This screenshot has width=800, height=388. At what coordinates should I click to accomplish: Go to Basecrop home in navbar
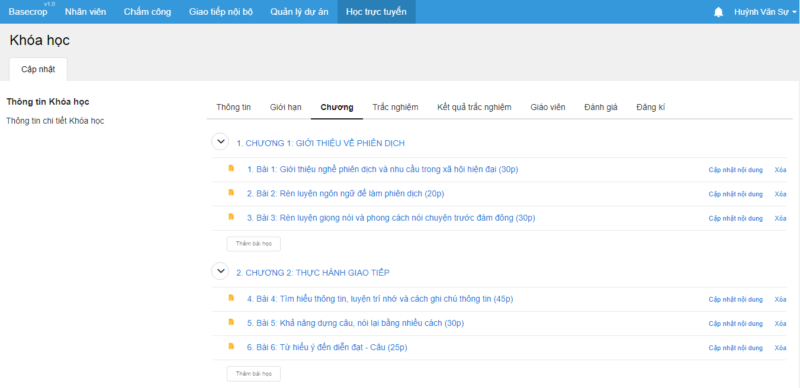28,12
